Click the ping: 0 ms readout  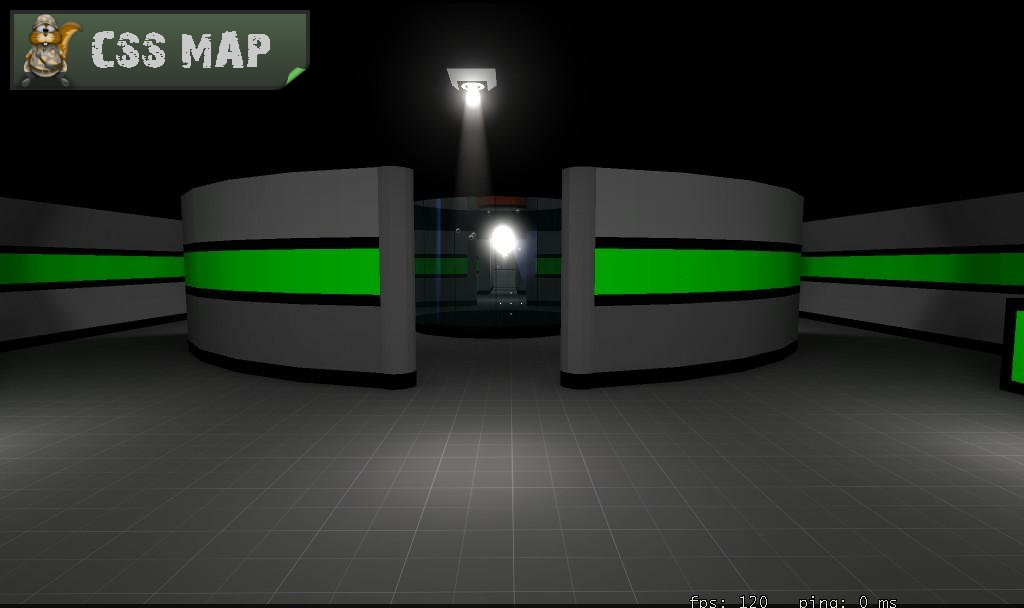(x=848, y=601)
